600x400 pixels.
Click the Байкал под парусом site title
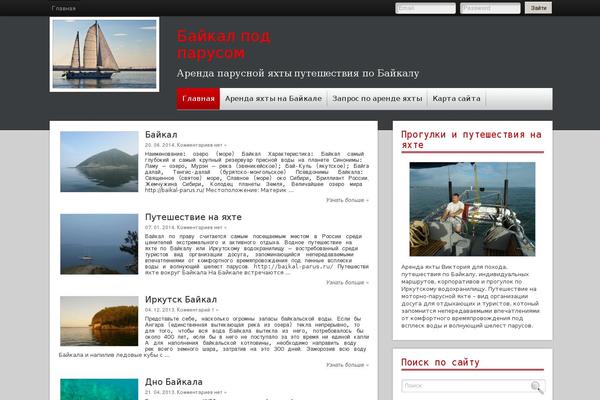click(x=223, y=44)
